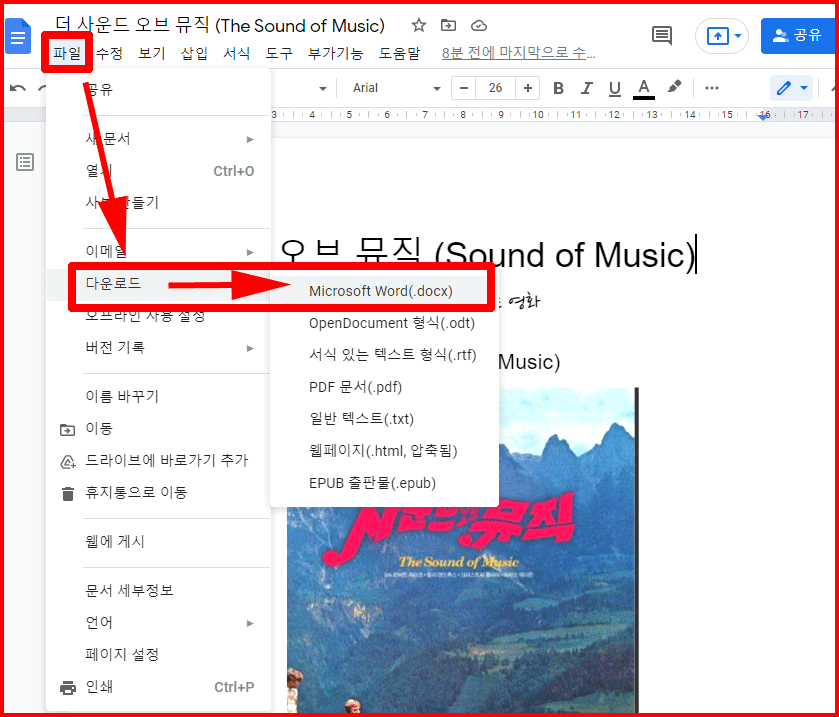Screen dimensions: 839x717
Task: Choose 웹에 게시
Action: 159,541
